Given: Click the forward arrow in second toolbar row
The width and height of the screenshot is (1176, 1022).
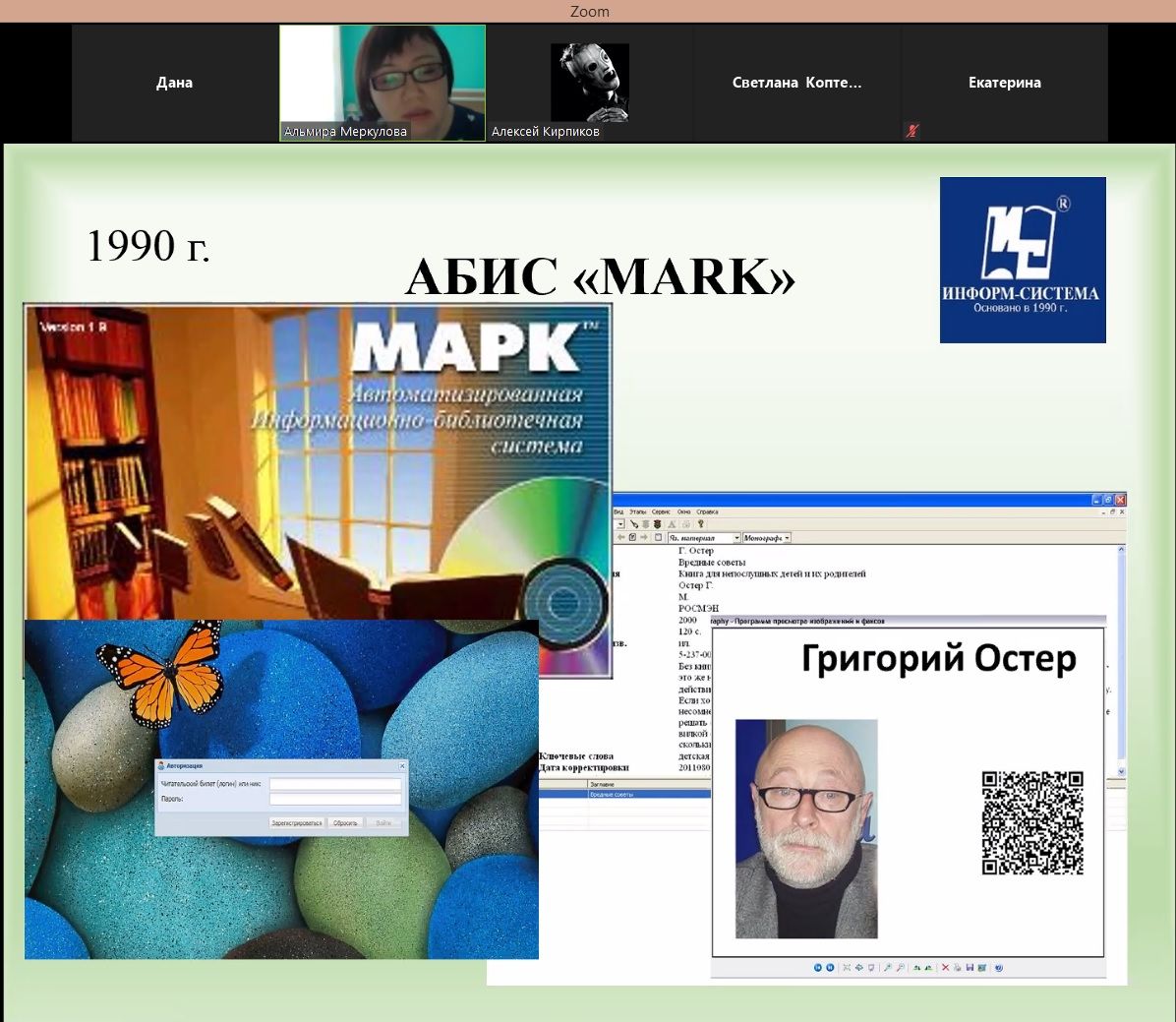Looking at the screenshot, I should (x=643, y=537).
